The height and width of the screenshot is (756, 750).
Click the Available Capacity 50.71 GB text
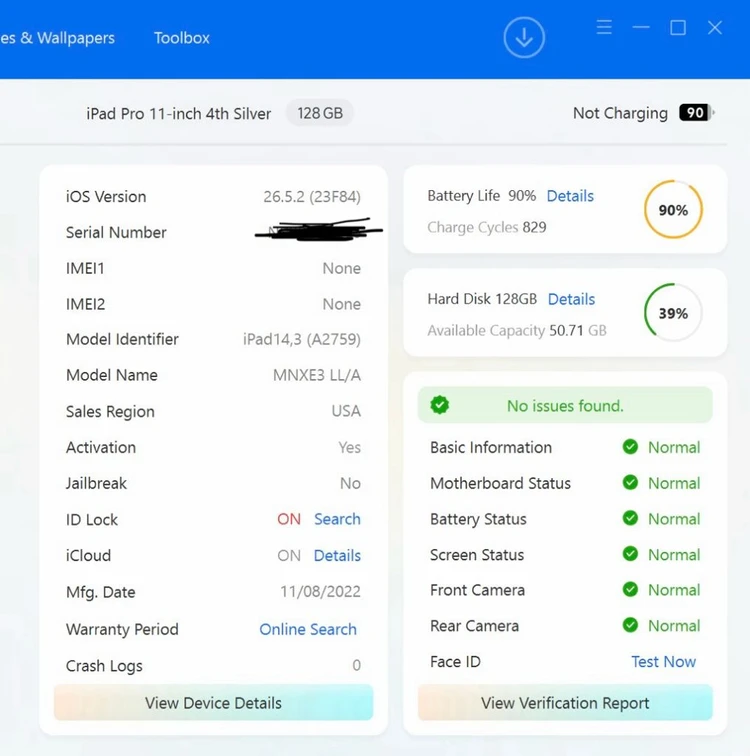(517, 330)
